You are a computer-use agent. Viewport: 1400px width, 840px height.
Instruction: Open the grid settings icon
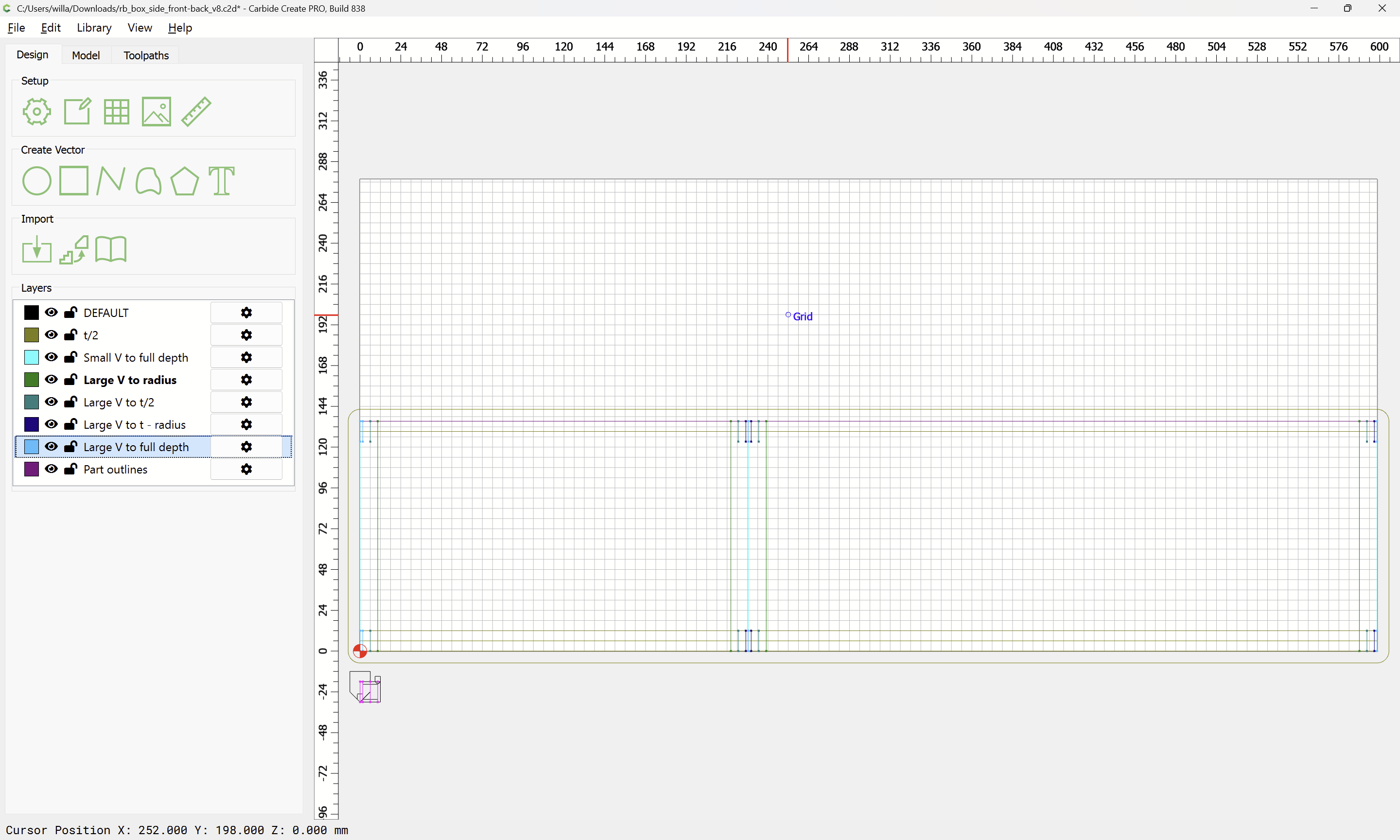[117, 111]
